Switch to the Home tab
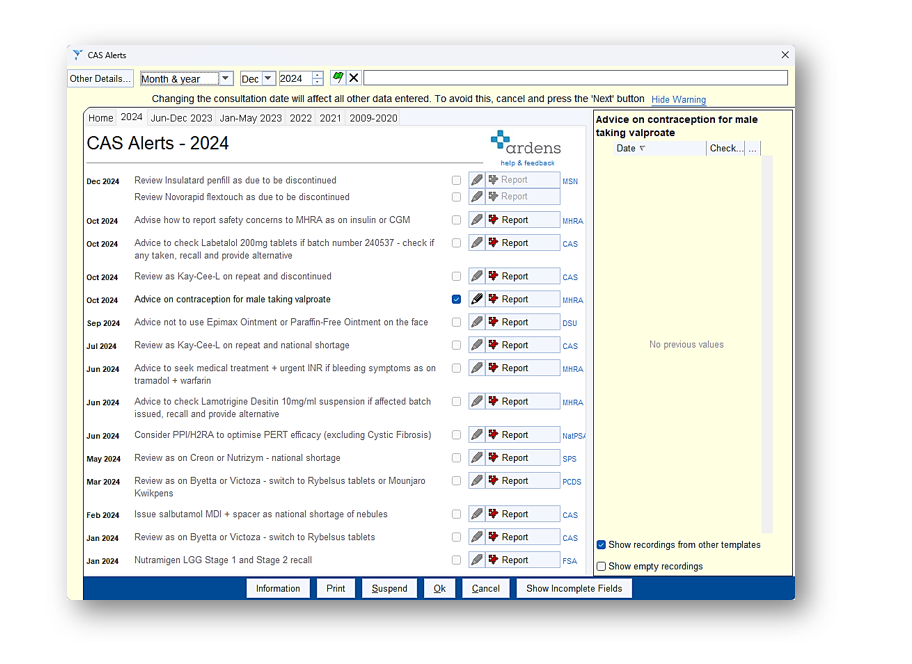This screenshot has width=912, height=664. (x=101, y=118)
